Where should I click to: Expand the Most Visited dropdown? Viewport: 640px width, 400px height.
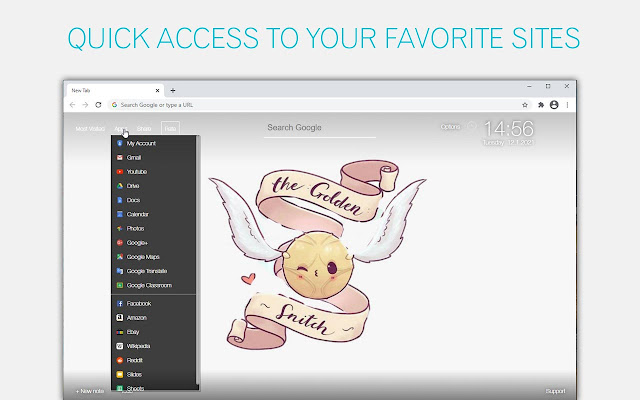pyautogui.click(x=90, y=129)
